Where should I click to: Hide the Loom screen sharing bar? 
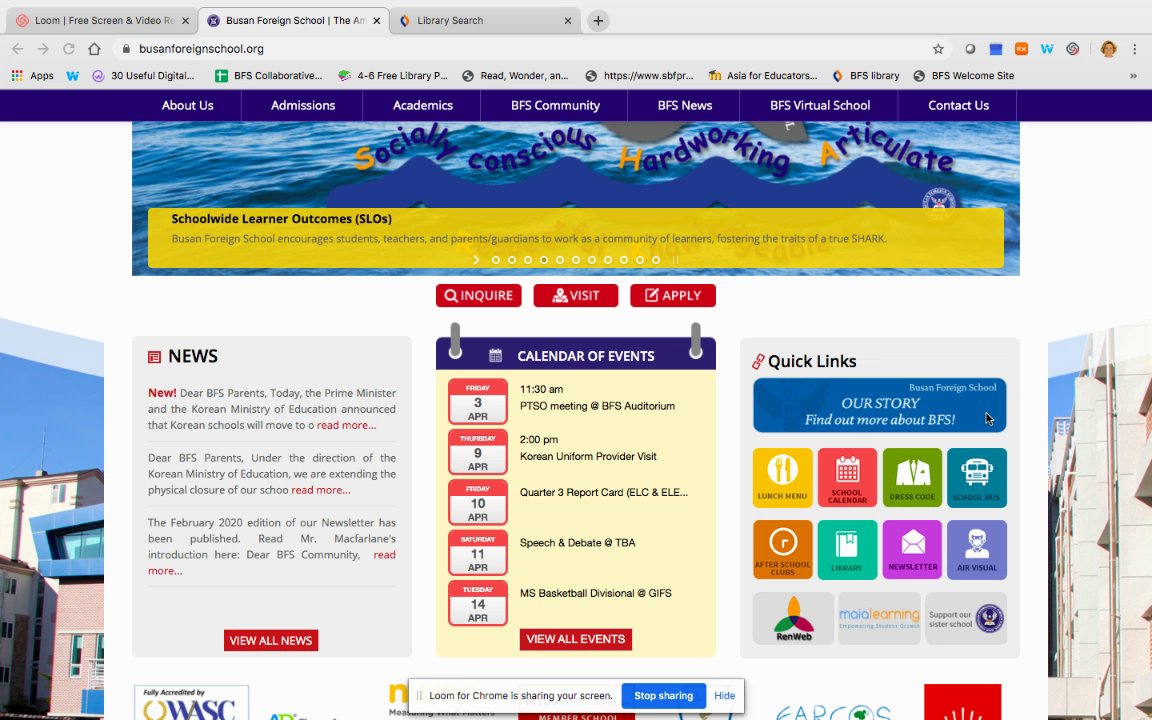724,696
